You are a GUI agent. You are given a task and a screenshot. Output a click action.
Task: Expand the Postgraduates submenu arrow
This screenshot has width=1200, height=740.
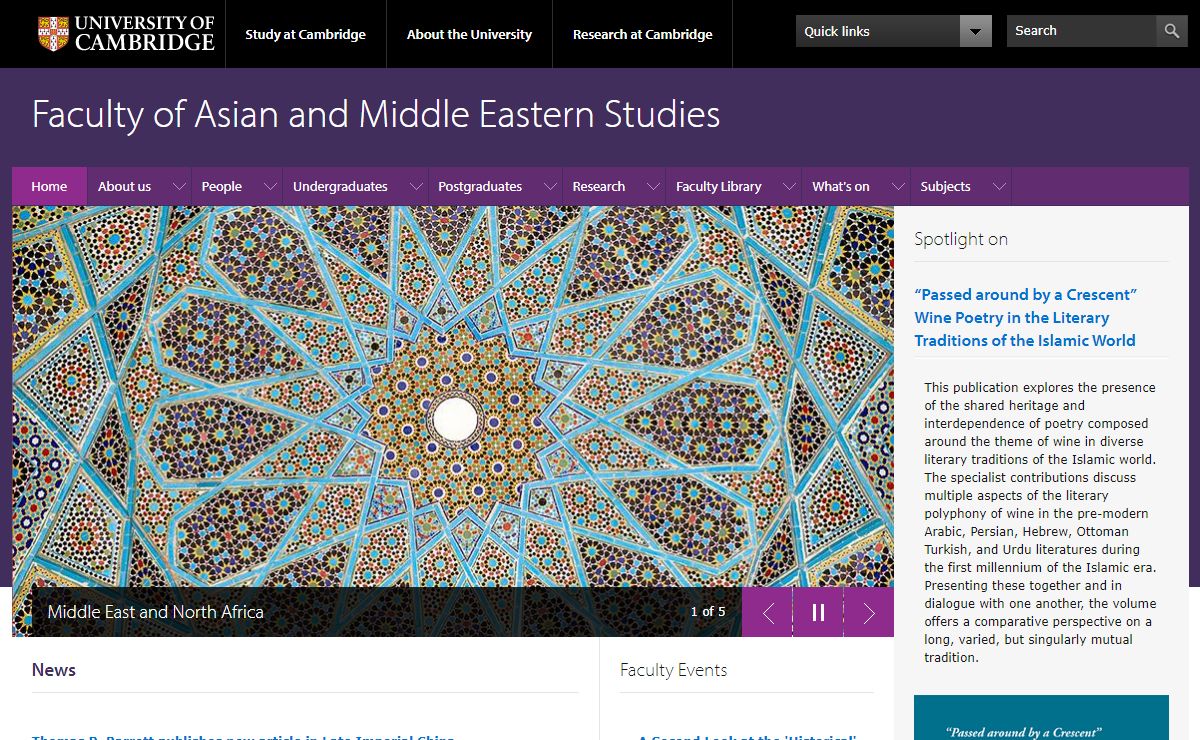[x=550, y=186]
